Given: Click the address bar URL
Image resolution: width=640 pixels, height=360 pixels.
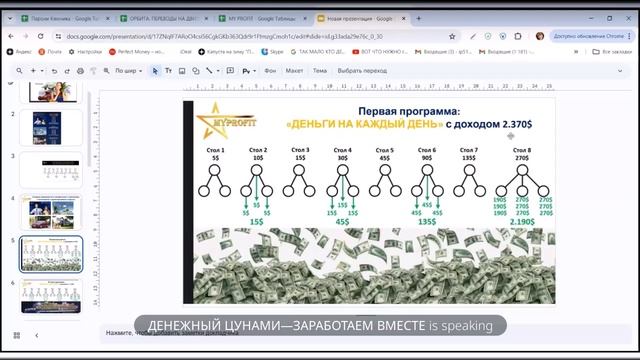Looking at the screenshot, I should (x=224, y=36).
